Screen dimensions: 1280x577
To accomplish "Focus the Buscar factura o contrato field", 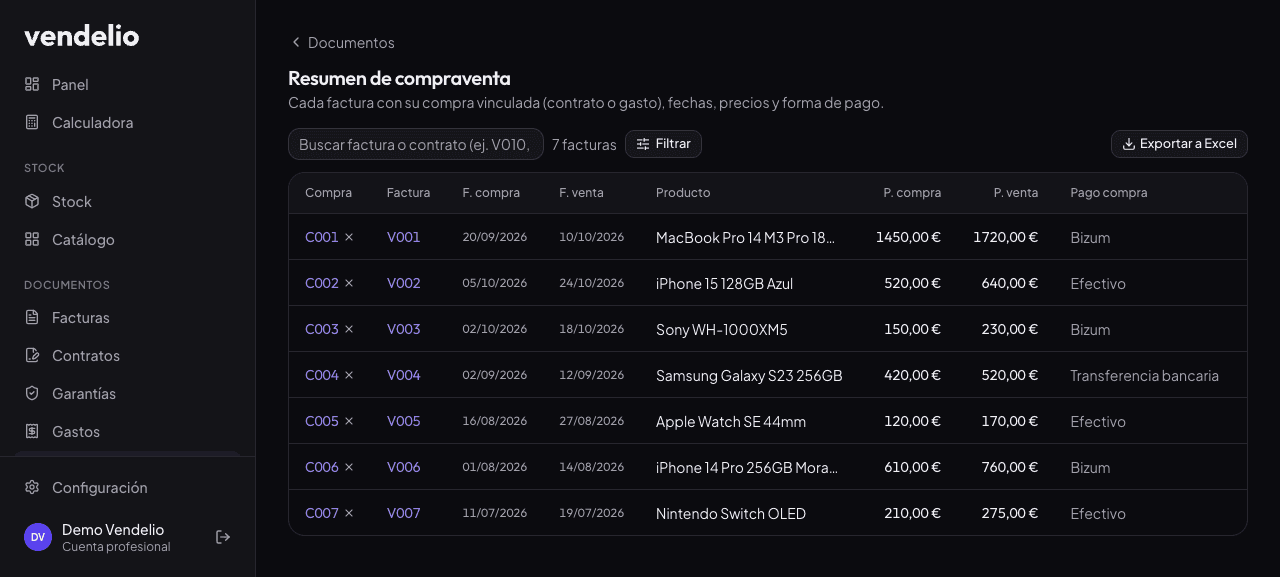I will tap(416, 144).
